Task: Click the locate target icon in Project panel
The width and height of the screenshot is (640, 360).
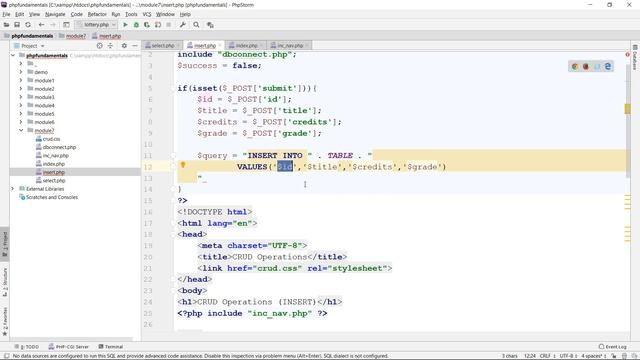Action: [x=100, y=46]
